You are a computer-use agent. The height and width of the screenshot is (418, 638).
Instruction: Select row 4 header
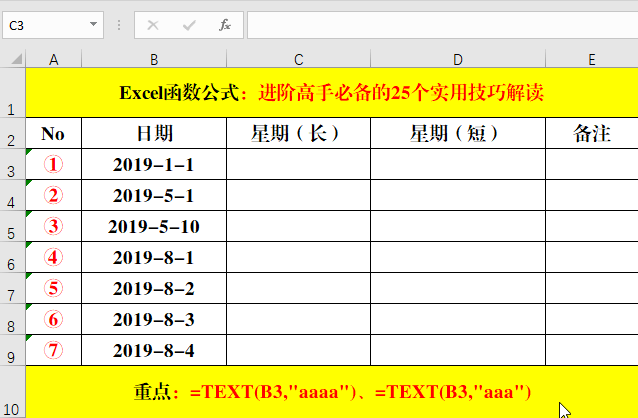(12, 195)
